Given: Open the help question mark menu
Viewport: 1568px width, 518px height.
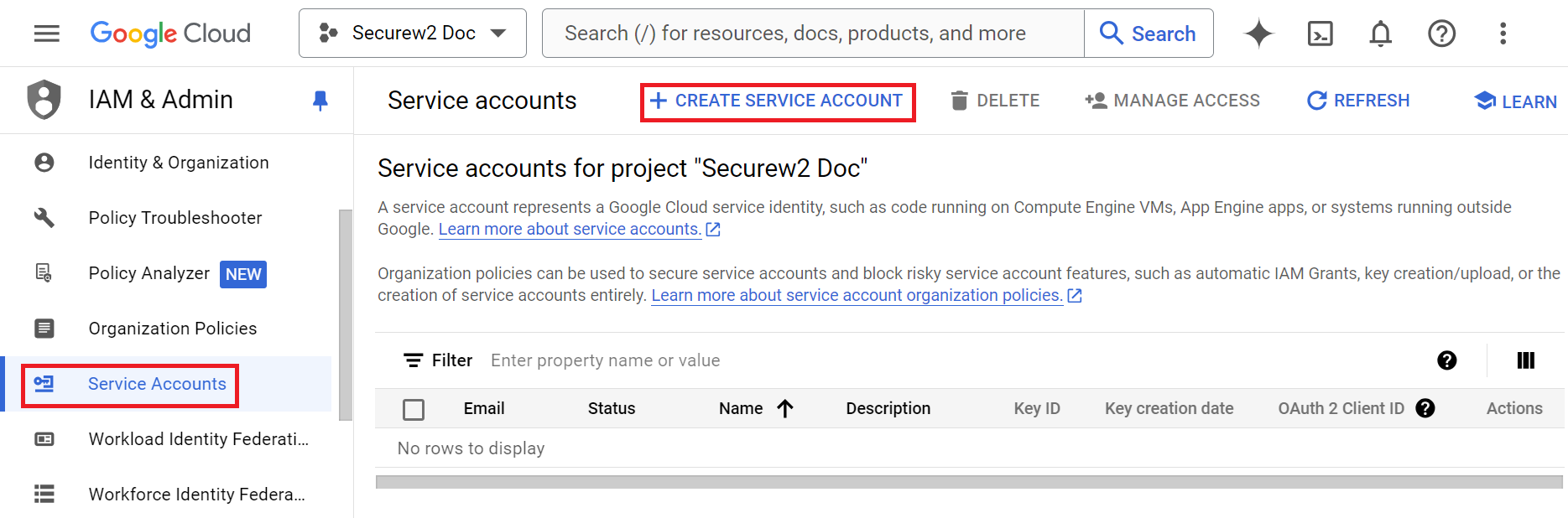Looking at the screenshot, I should pos(1441,34).
